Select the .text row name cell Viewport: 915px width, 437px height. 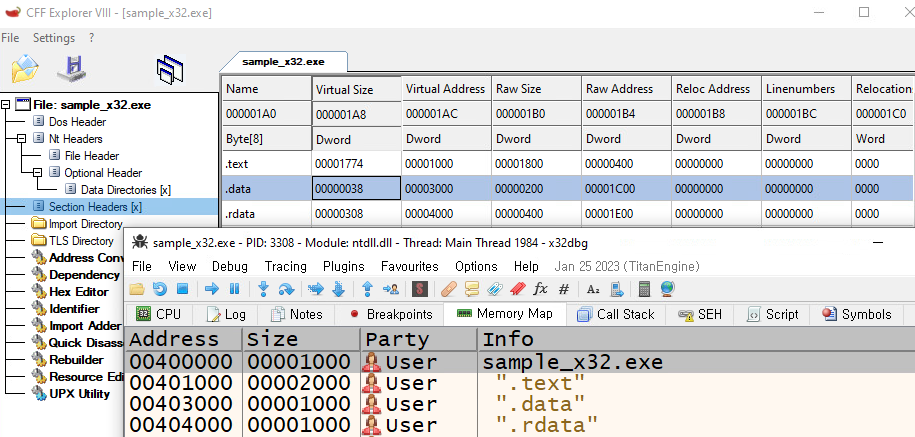point(266,164)
